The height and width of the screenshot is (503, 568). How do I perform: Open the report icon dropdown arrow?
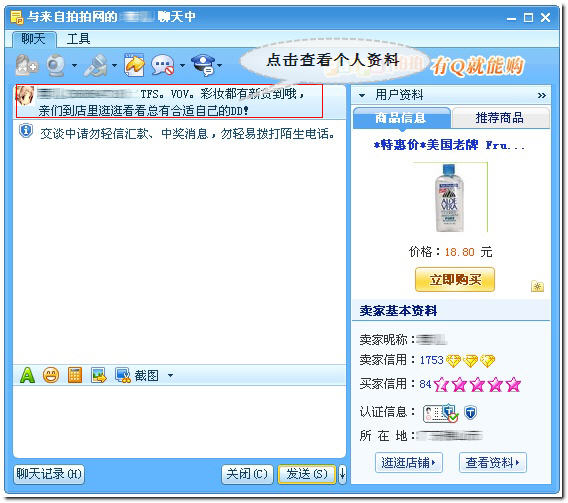click(x=220, y=66)
